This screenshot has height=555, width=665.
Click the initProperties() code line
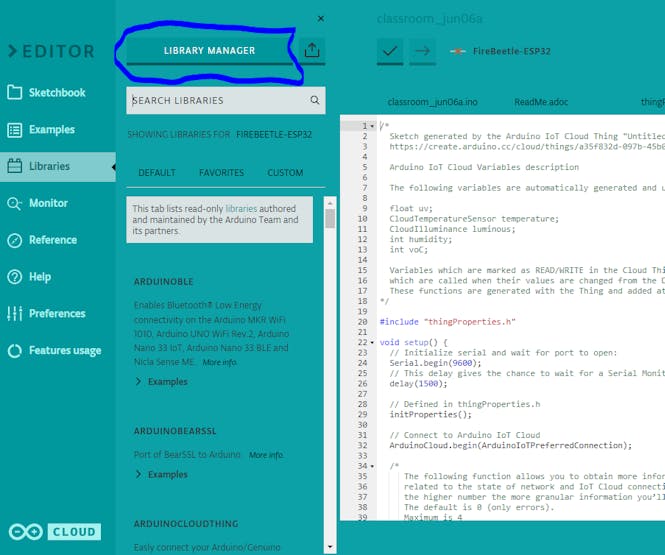[x=430, y=415]
